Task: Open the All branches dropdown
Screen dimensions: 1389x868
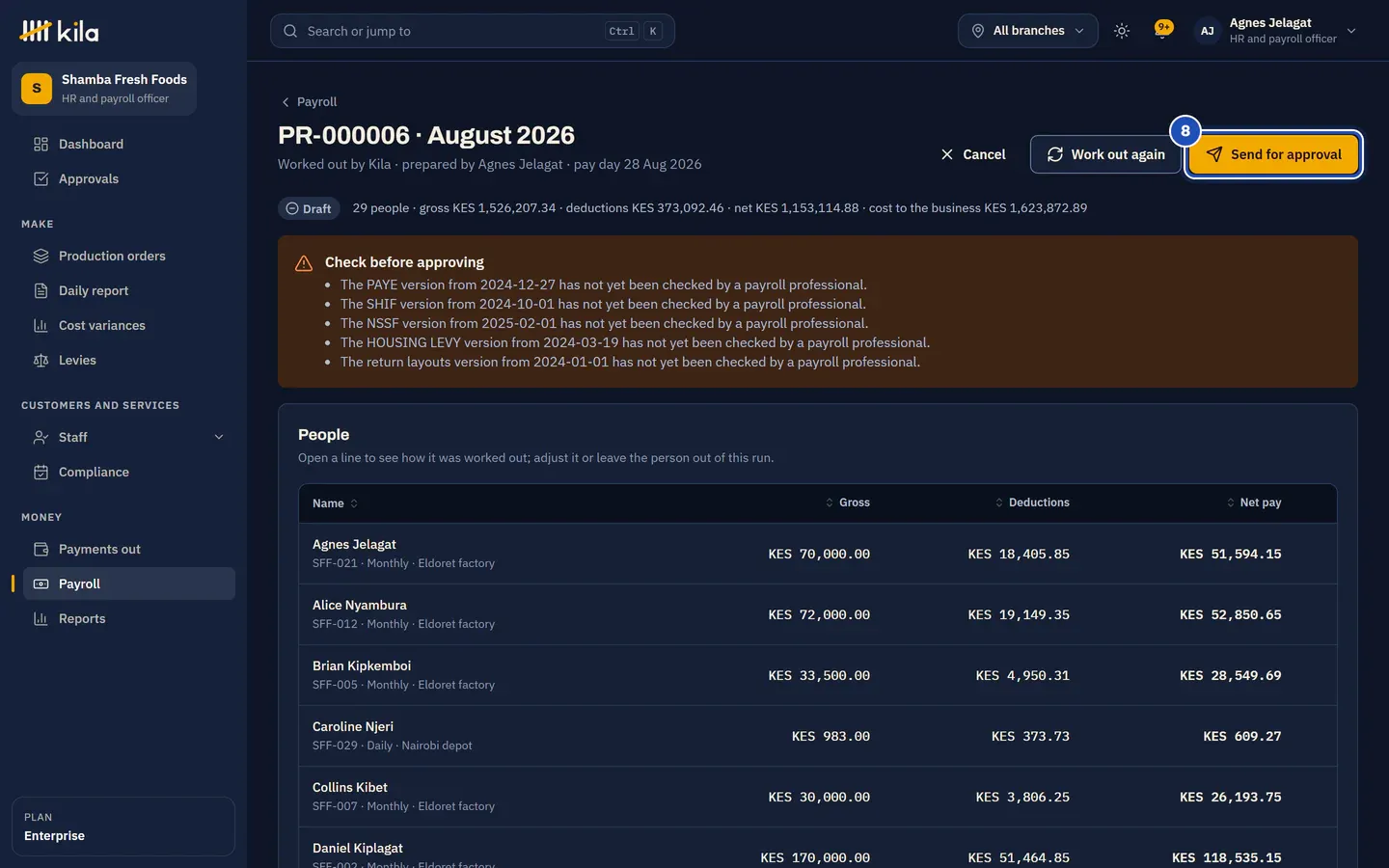Action: pyautogui.click(x=1028, y=31)
